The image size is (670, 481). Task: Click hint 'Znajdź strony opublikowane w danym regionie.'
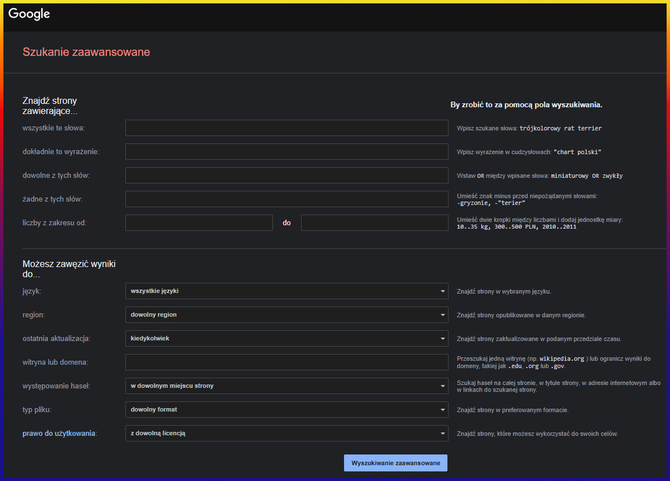click(x=521, y=315)
